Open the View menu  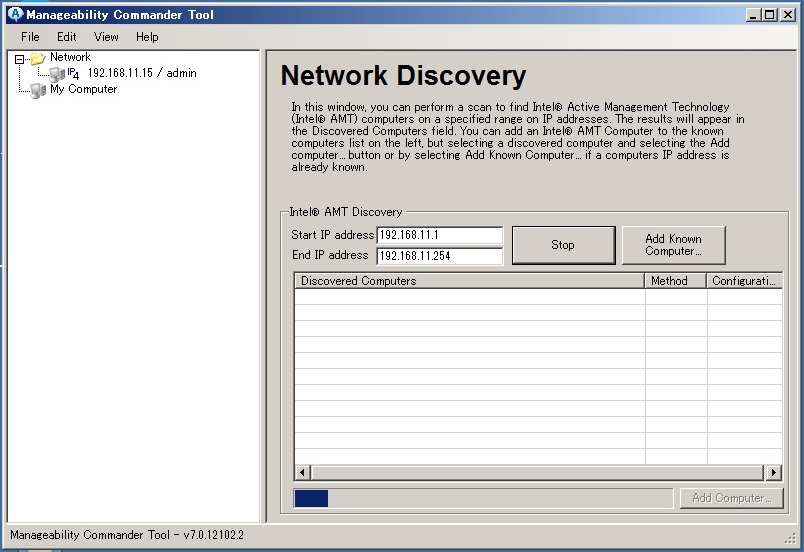pos(106,37)
